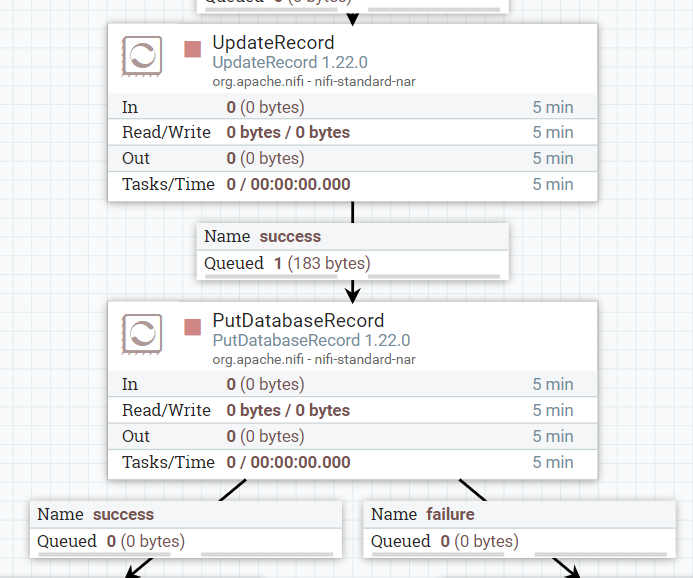
Task: Click the In row of PutDatabaseRecord
Action: 353,384
